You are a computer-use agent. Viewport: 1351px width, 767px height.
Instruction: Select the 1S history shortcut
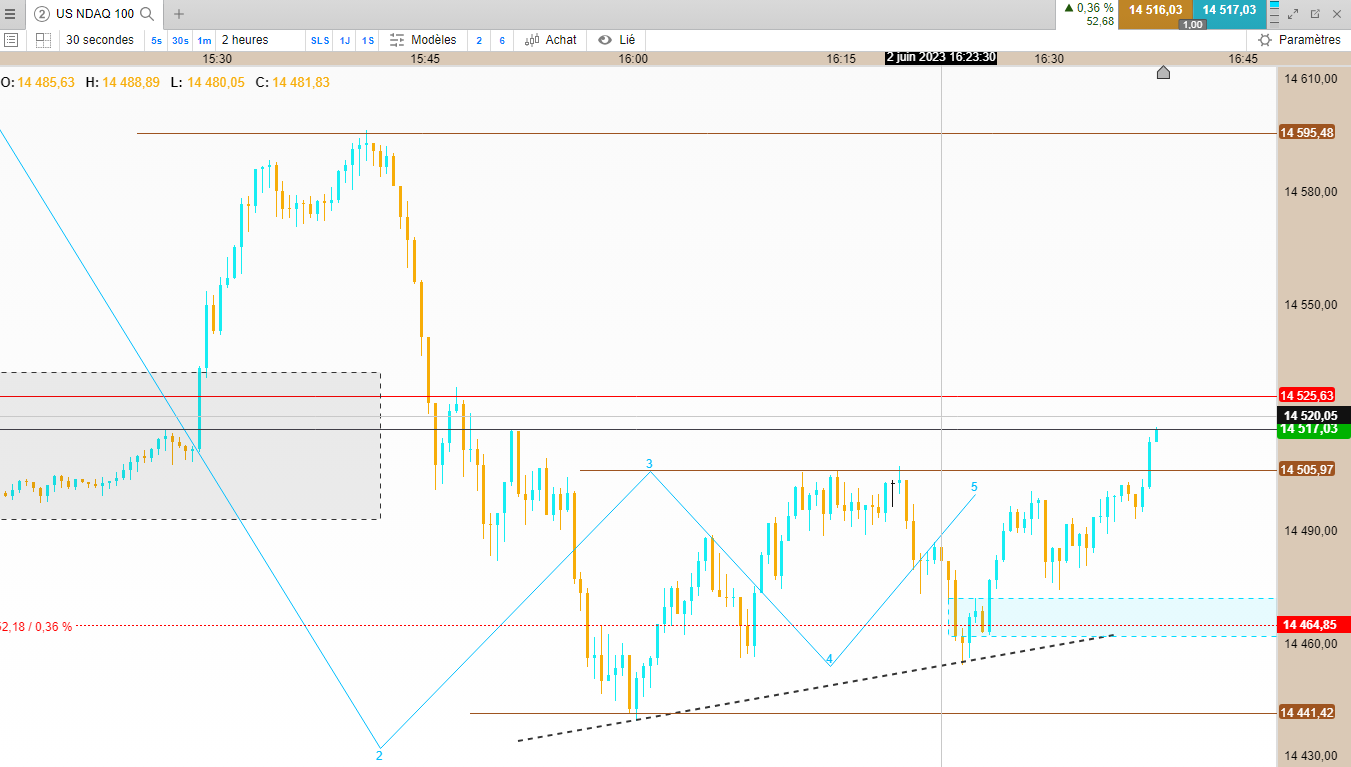tap(368, 40)
